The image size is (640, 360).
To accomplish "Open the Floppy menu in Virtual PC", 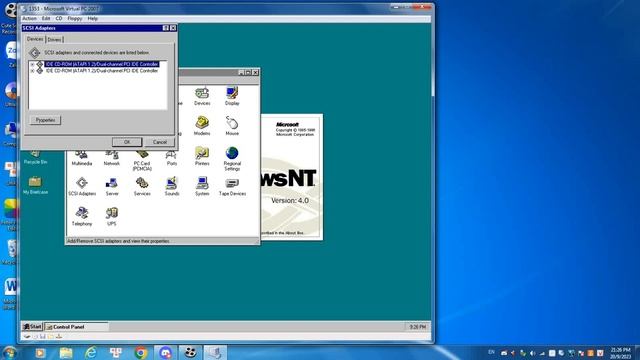I will coord(75,18).
